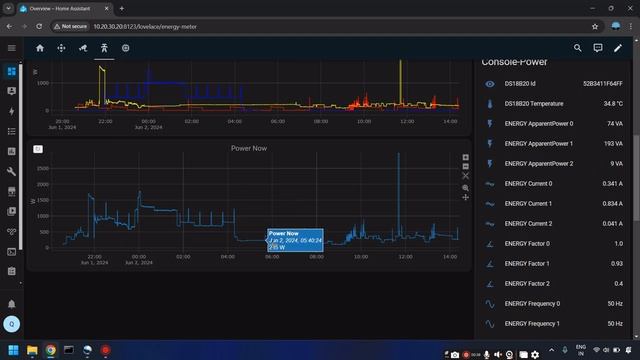640x360 pixels.
Task: Stop recording with red record button
Action: tap(466, 355)
